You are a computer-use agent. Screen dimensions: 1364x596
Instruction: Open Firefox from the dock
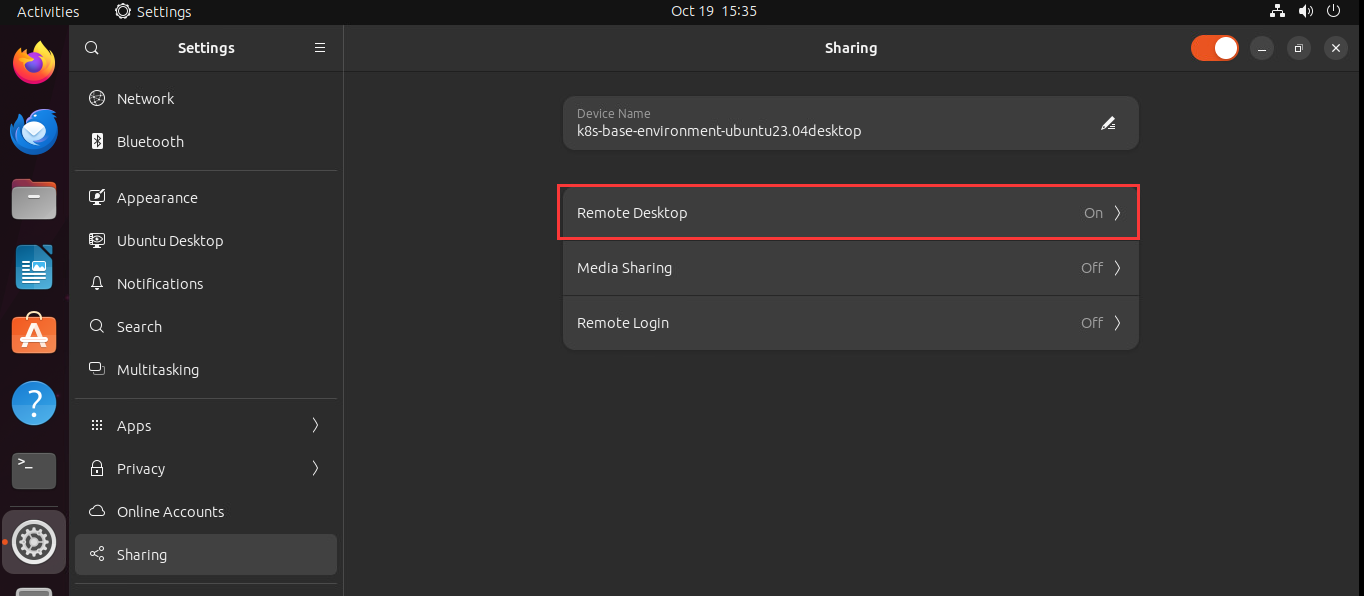(x=34, y=64)
